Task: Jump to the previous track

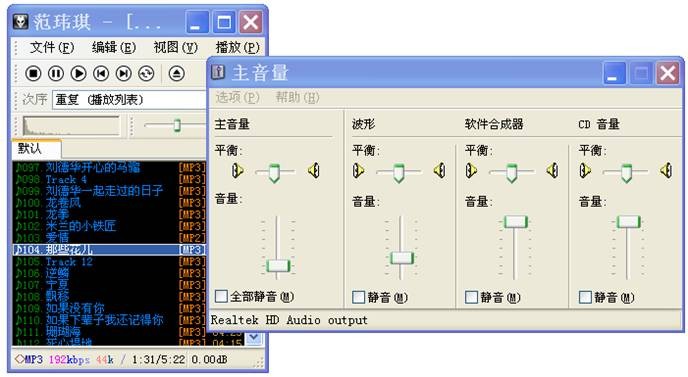Action: (x=101, y=74)
